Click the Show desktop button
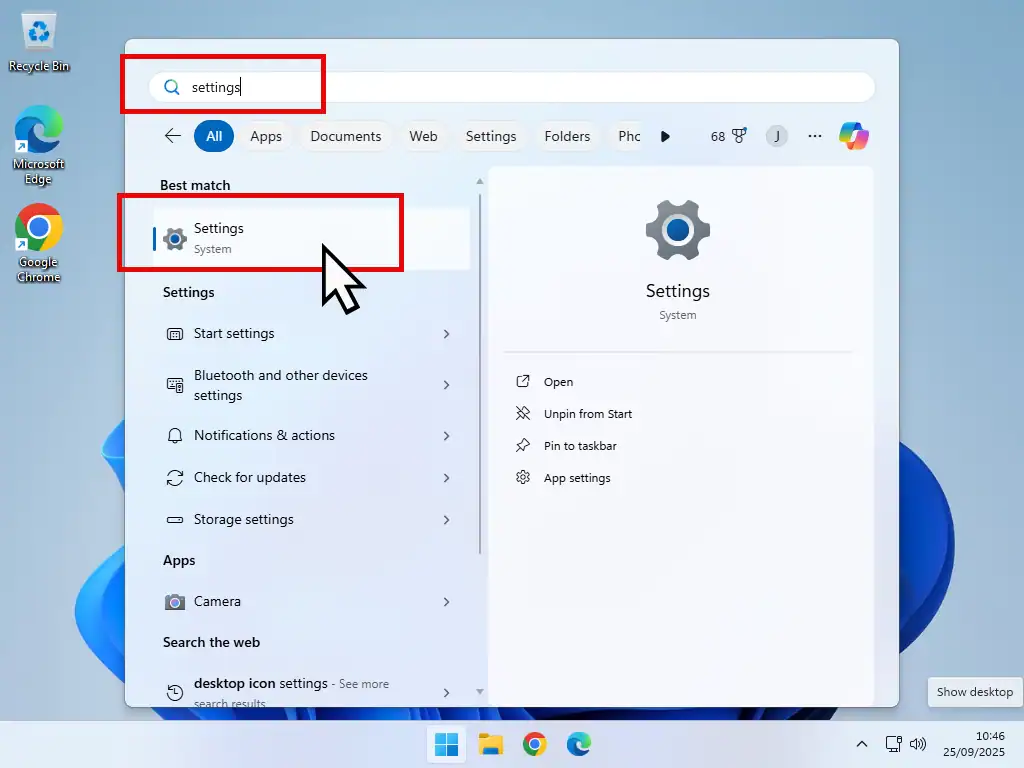 coord(974,692)
